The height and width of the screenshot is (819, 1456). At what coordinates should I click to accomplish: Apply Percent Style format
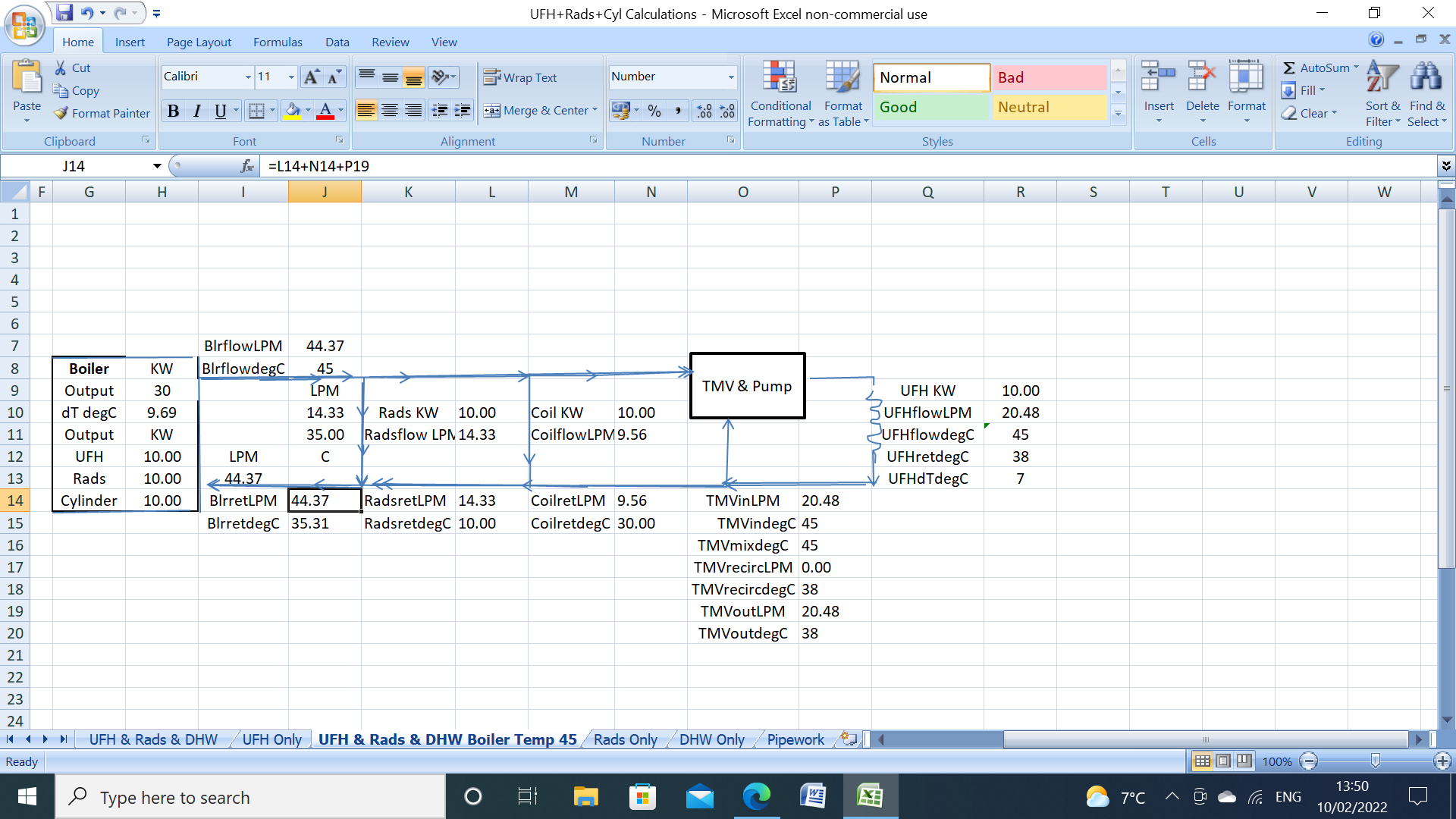click(x=654, y=111)
